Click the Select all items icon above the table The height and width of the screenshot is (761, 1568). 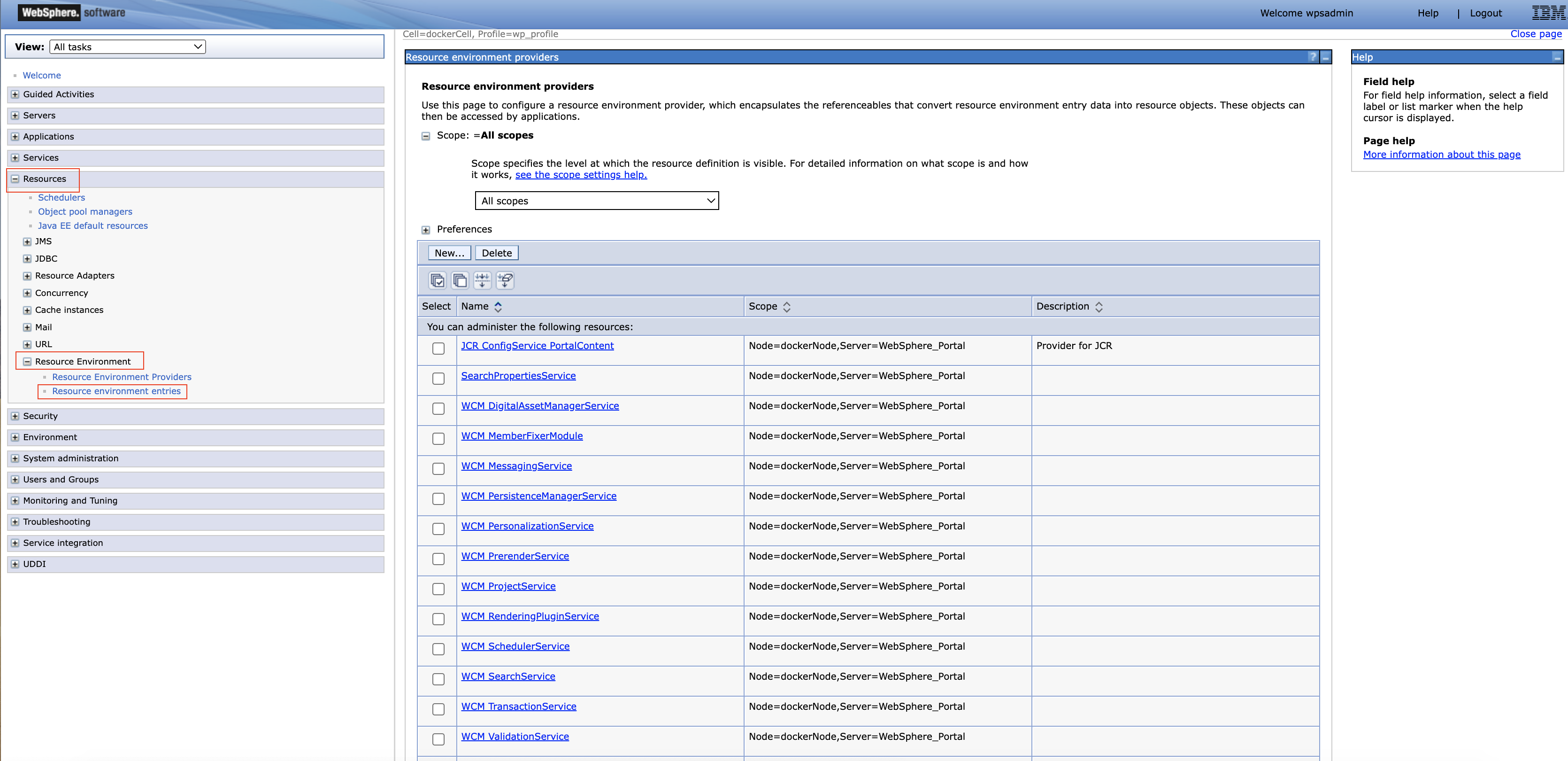point(438,280)
